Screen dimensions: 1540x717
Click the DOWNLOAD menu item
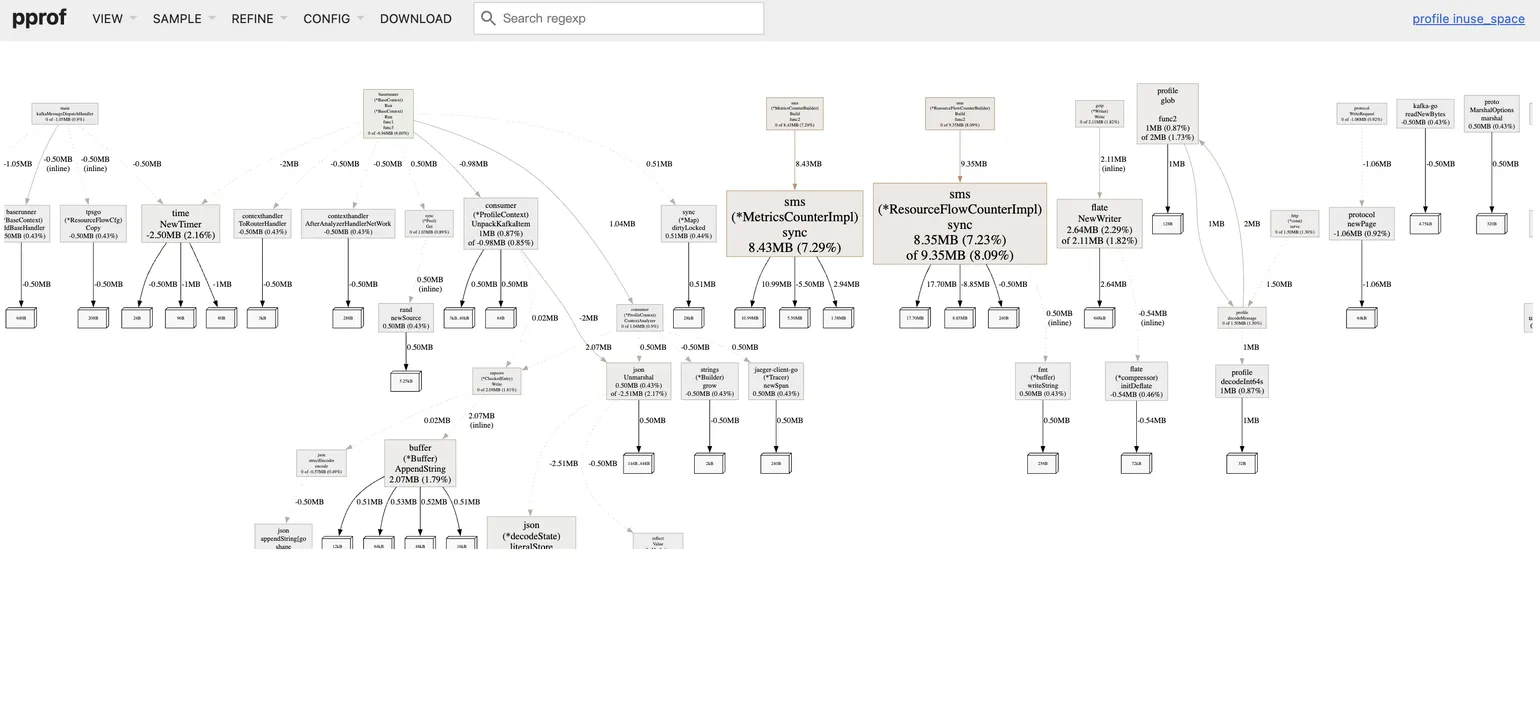tap(415, 19)
